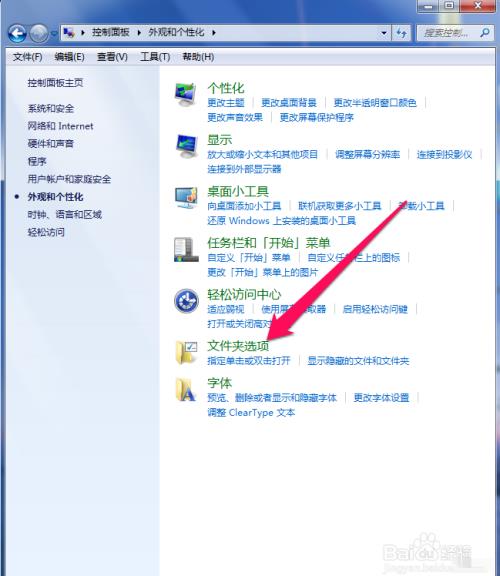Open the 字体 heading
The height and width of the screenshot is (576, 500).
(x=220, y=383)
